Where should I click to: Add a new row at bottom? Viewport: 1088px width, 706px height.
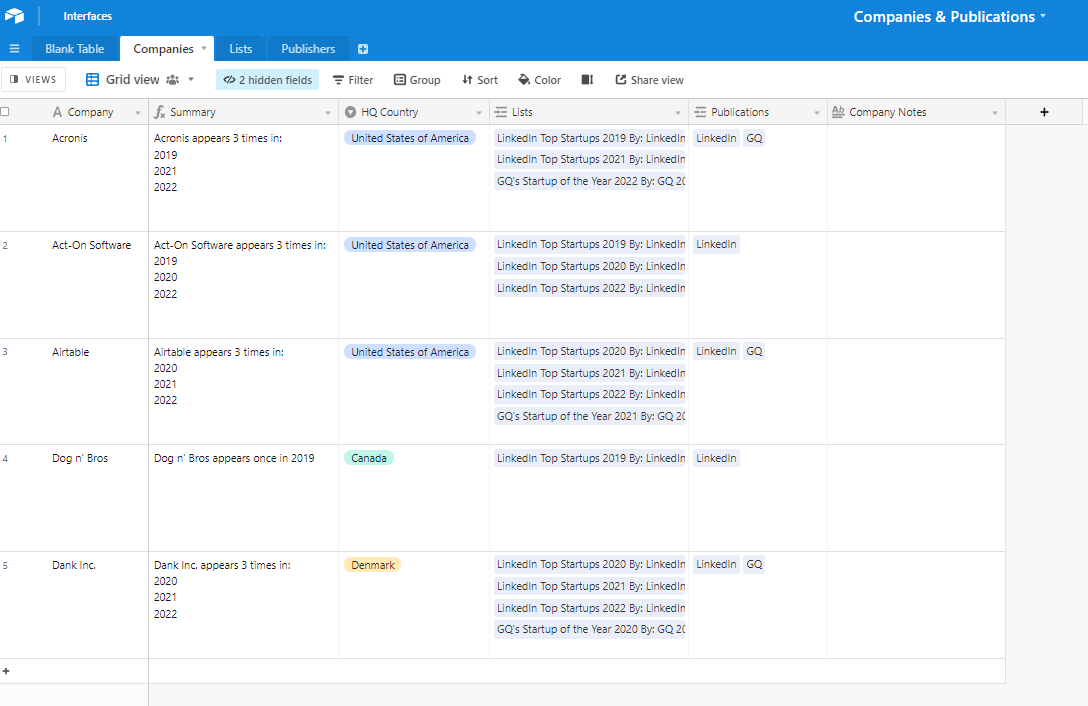tap(6, 671)
